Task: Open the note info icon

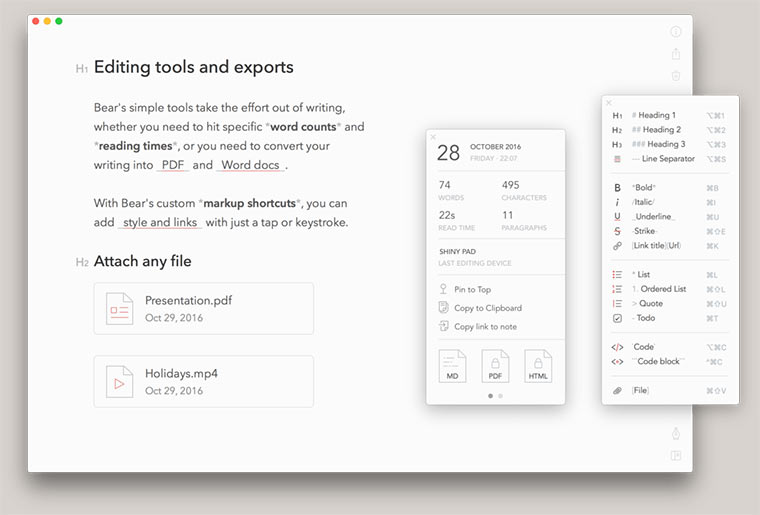Action: pos(676,32)
